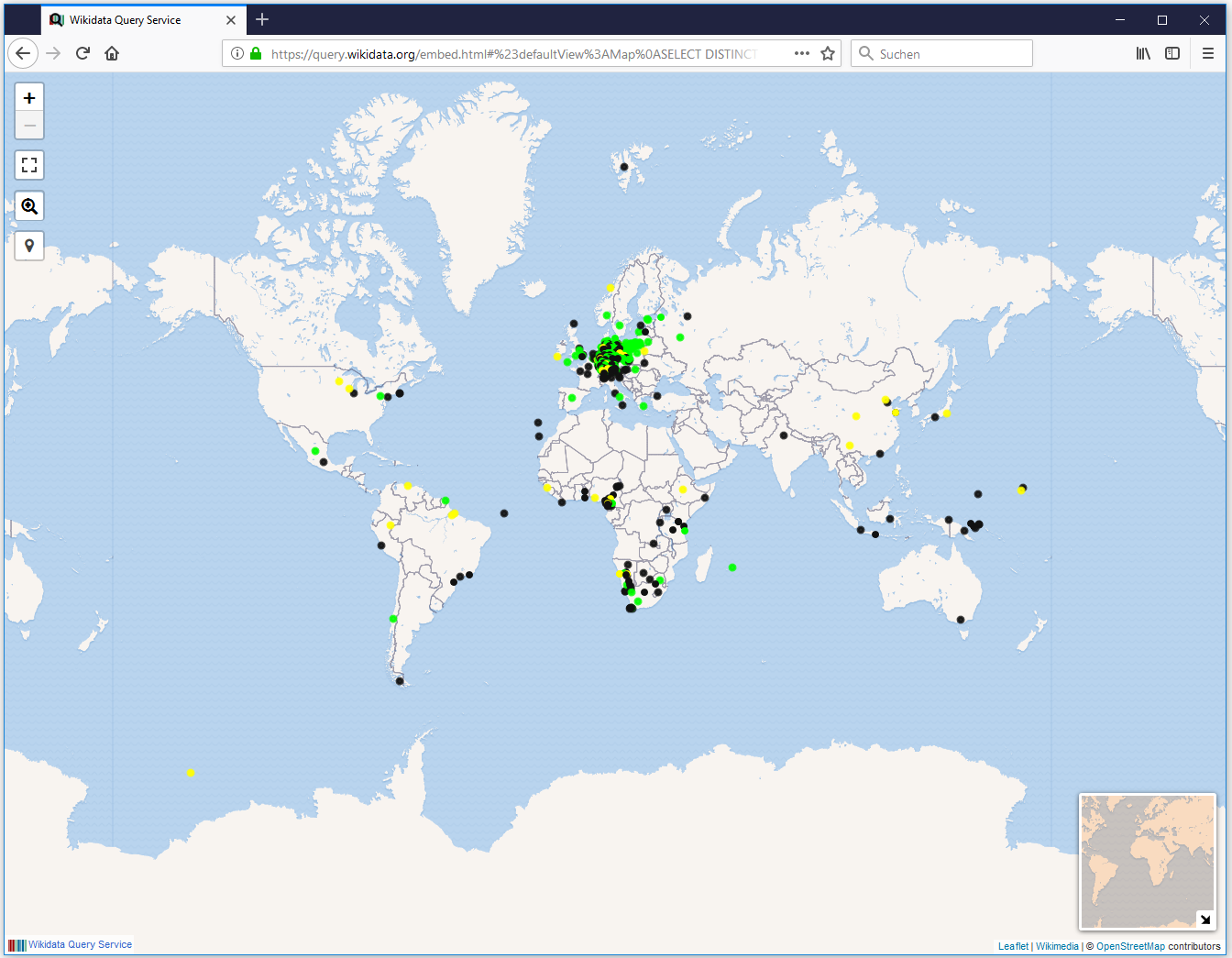The height and width of the screenshot is (958, 1232).
Task: Click the map marker layers pin icon
Action: 29,246
